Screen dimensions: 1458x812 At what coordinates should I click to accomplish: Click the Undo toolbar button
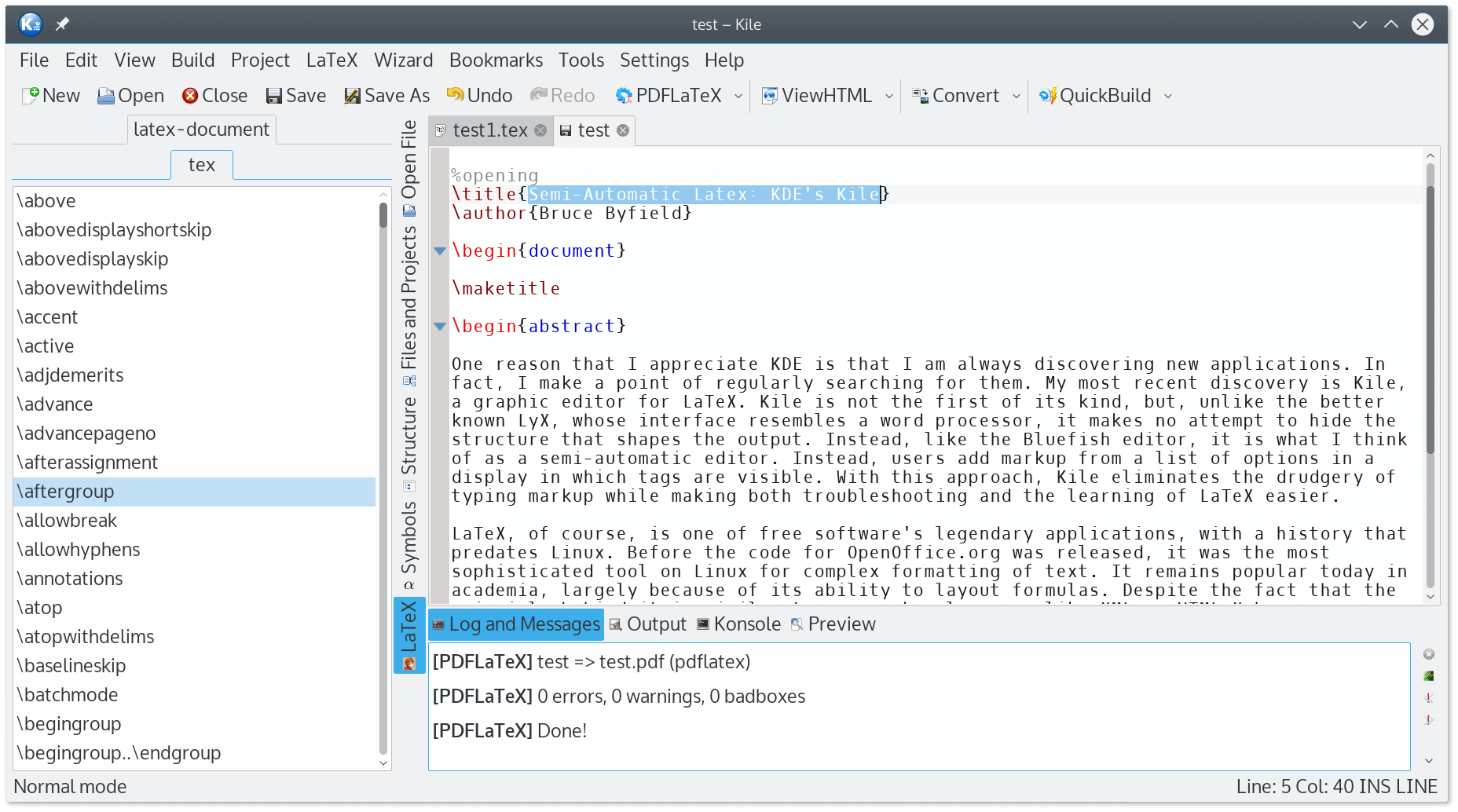(479, 96)
